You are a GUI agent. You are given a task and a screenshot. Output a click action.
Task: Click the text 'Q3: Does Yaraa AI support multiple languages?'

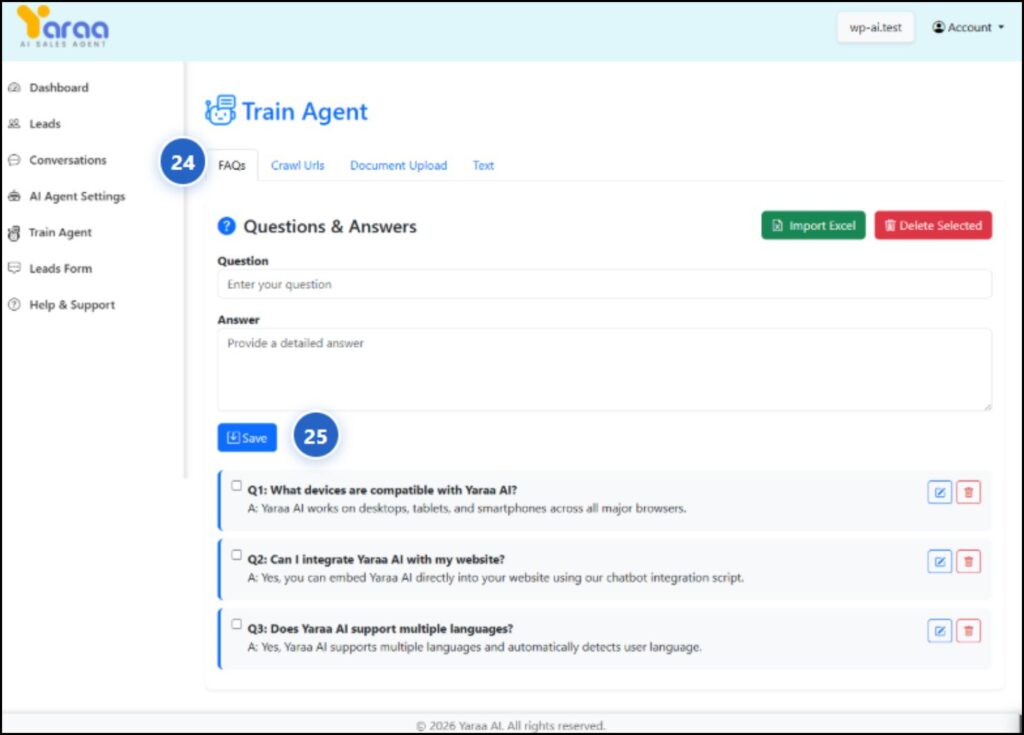[x=380, y=629]
